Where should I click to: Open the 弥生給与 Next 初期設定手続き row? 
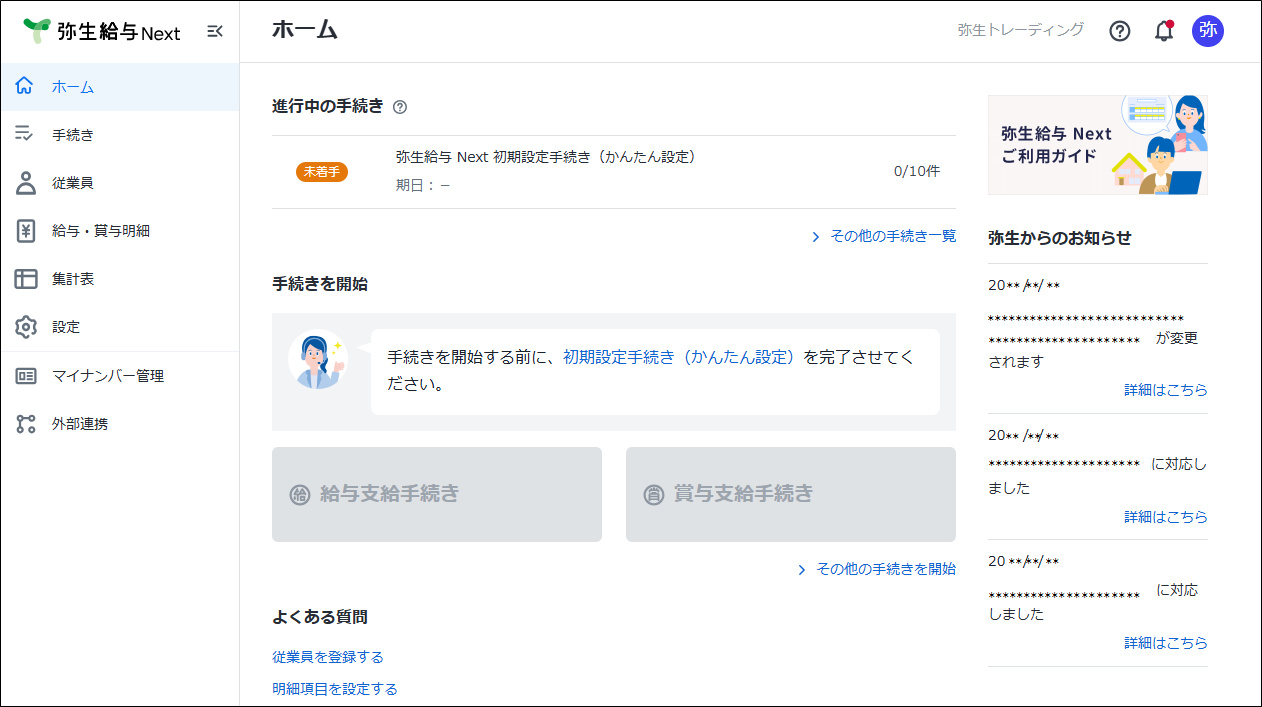tap(614, 172)
